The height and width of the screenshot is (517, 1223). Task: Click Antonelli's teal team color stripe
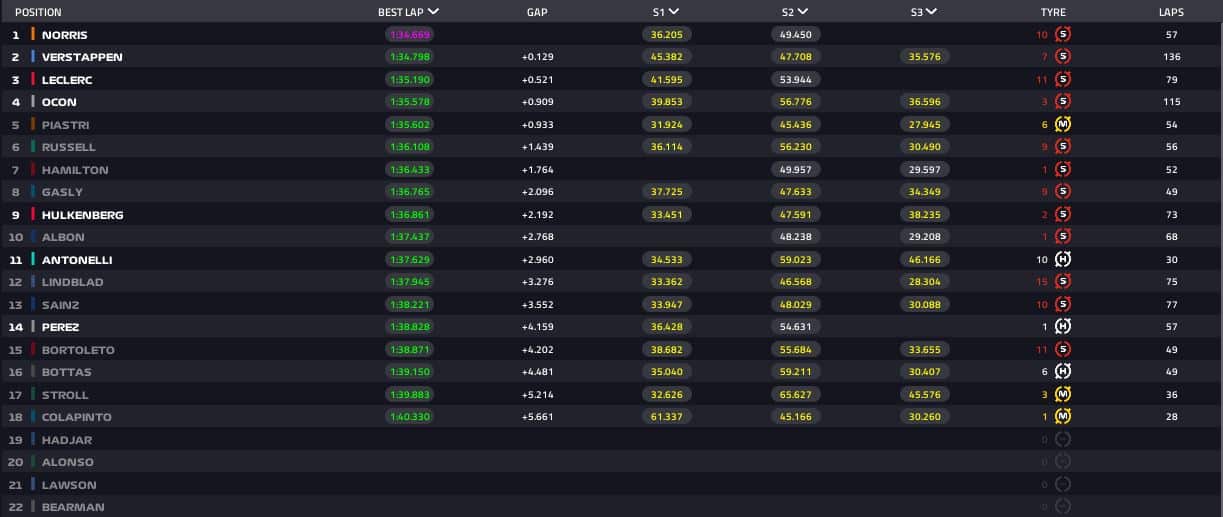[33, 260]
